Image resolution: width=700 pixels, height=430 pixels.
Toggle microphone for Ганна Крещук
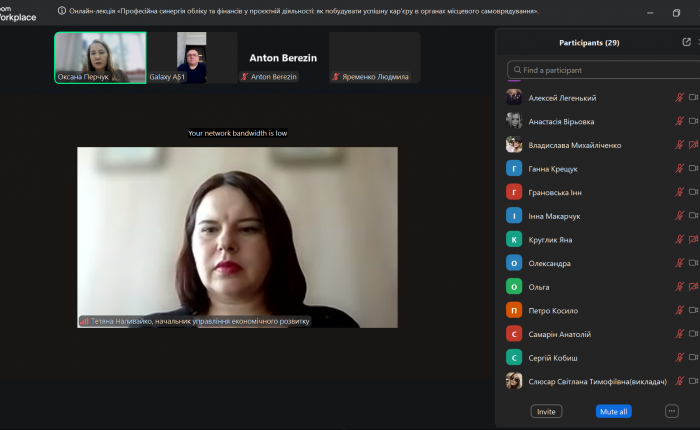(680, 169)
